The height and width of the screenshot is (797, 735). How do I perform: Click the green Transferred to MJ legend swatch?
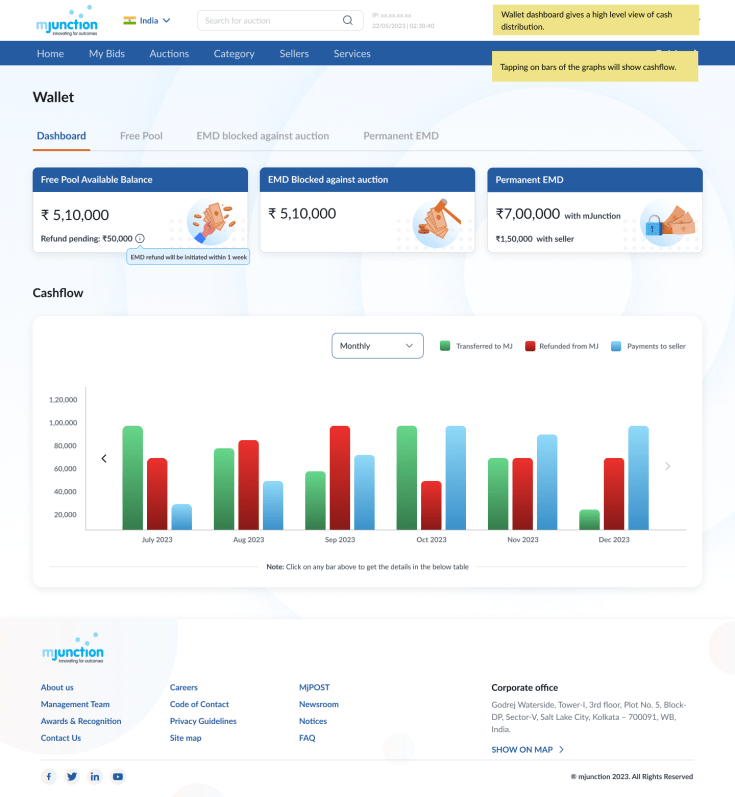pyautogui.click(x=445, y=346)
